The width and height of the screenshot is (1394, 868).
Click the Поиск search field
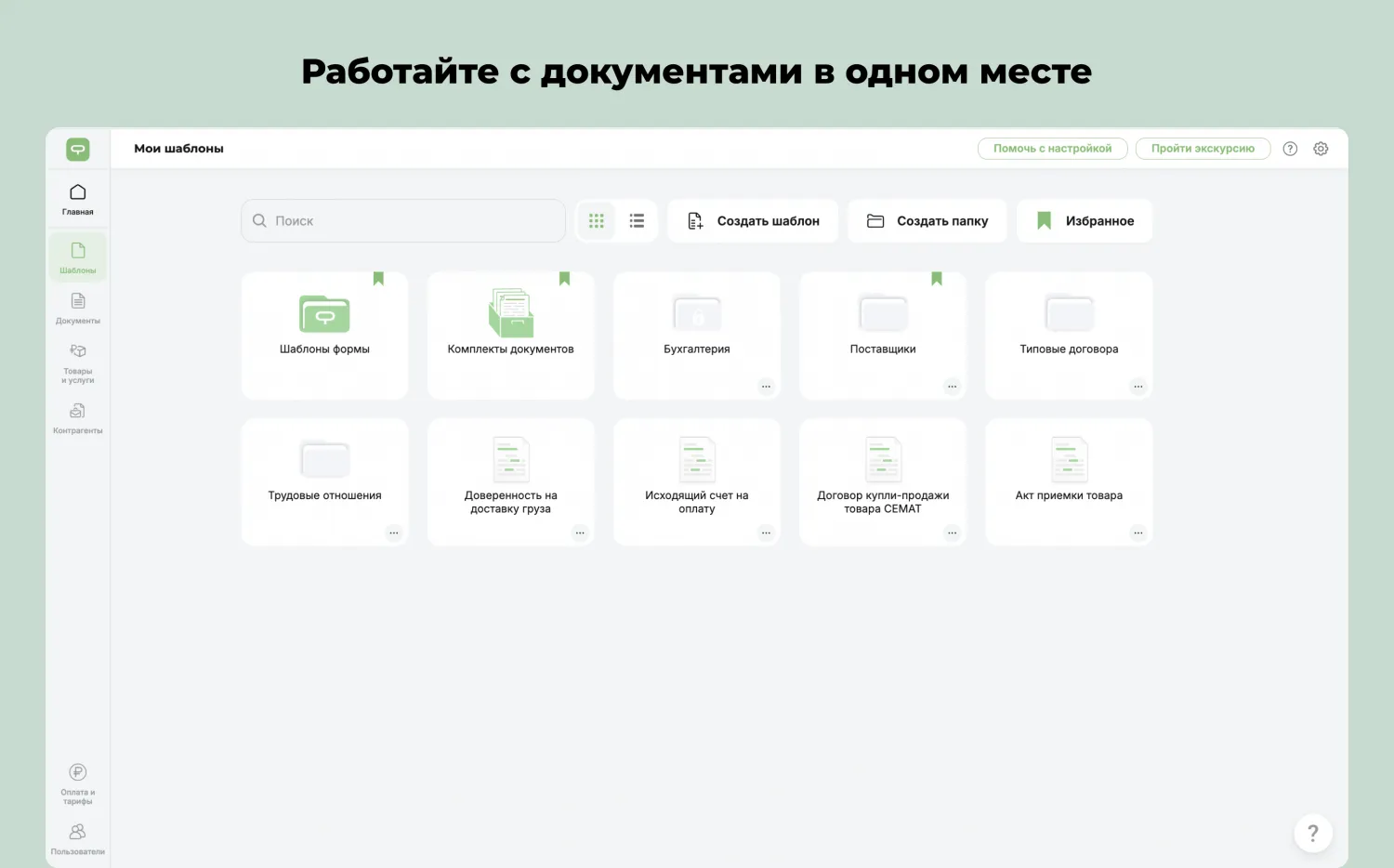coord(403,221)
